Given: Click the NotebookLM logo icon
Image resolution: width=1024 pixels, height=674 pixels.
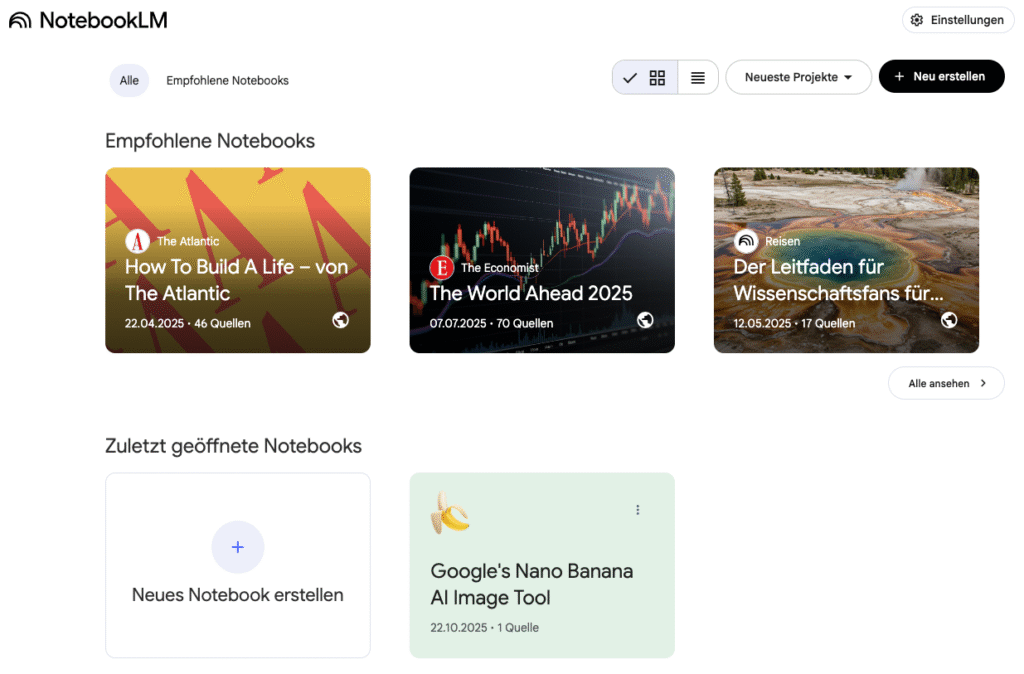Looking at the screenshot, I should [20, 20].
